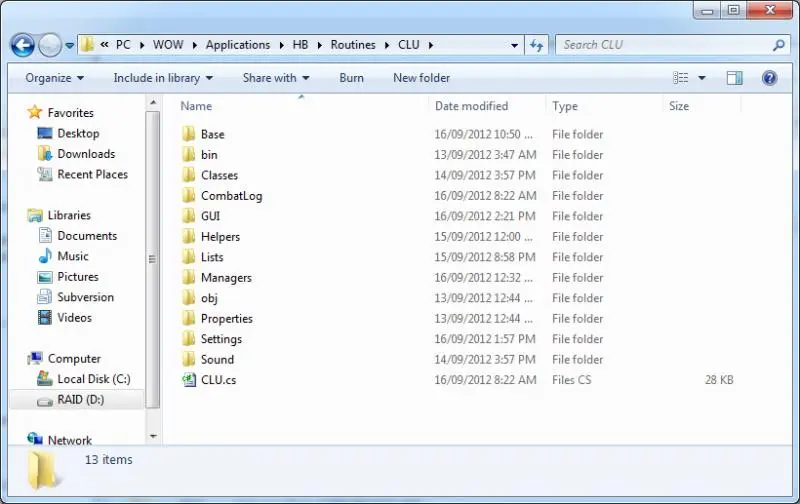Image resolution: width=800 pixels, height=504 pixels.
Task: Refresh the CLU folder view
Action: point(536,45)
